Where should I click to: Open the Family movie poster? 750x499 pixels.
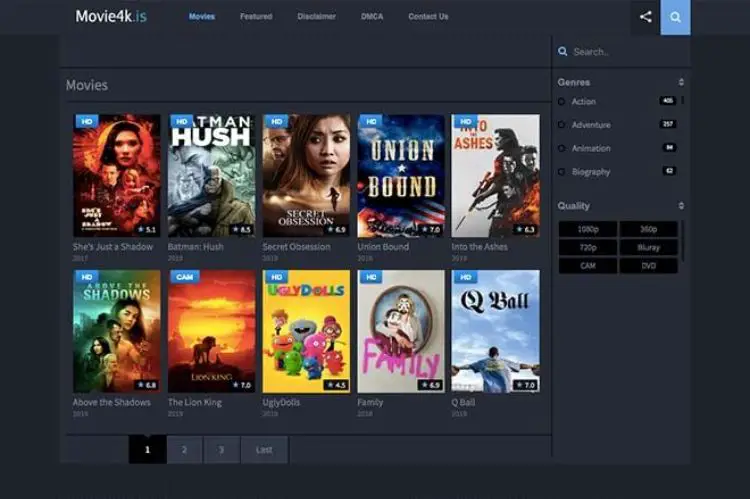coord(401,332)
